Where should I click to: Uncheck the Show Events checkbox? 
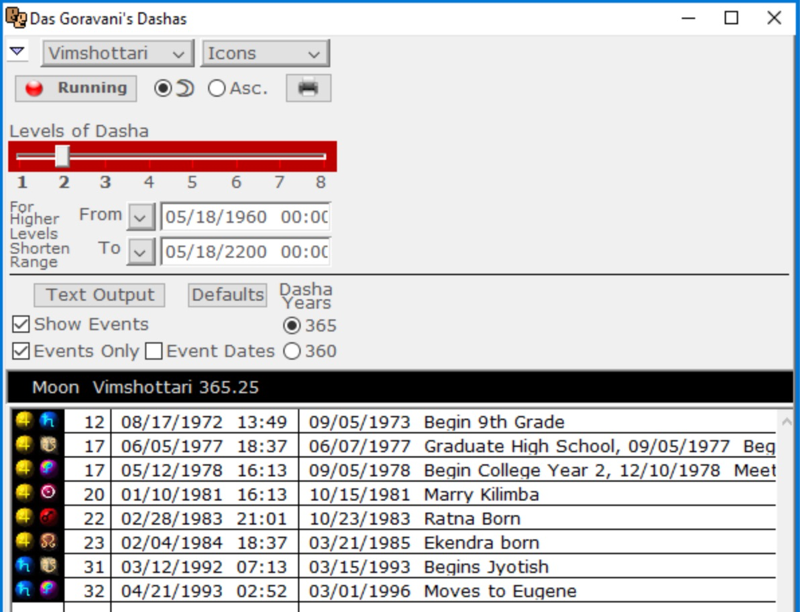point(21,325)
